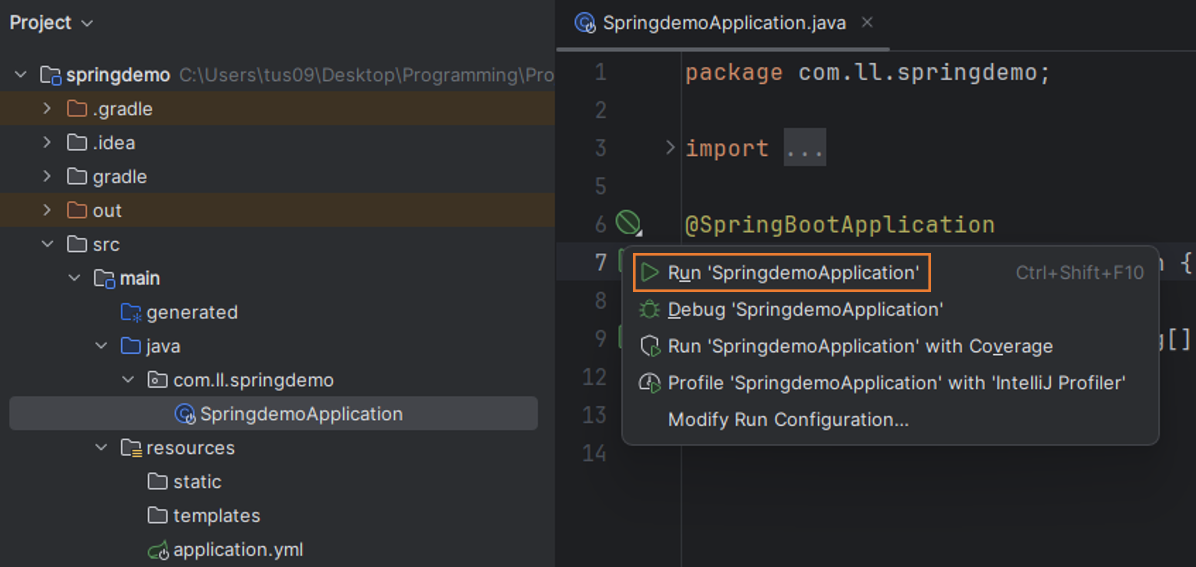Select the templates folder in tree

(216, 516)
